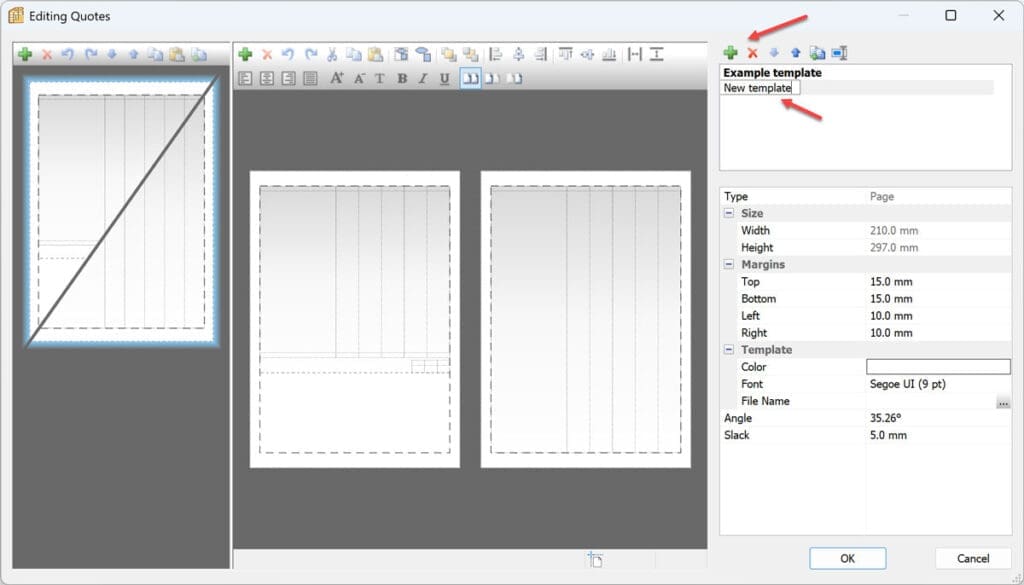Delete element using center editor red X
Screen dimensions: 1024x585
(266, 55)
